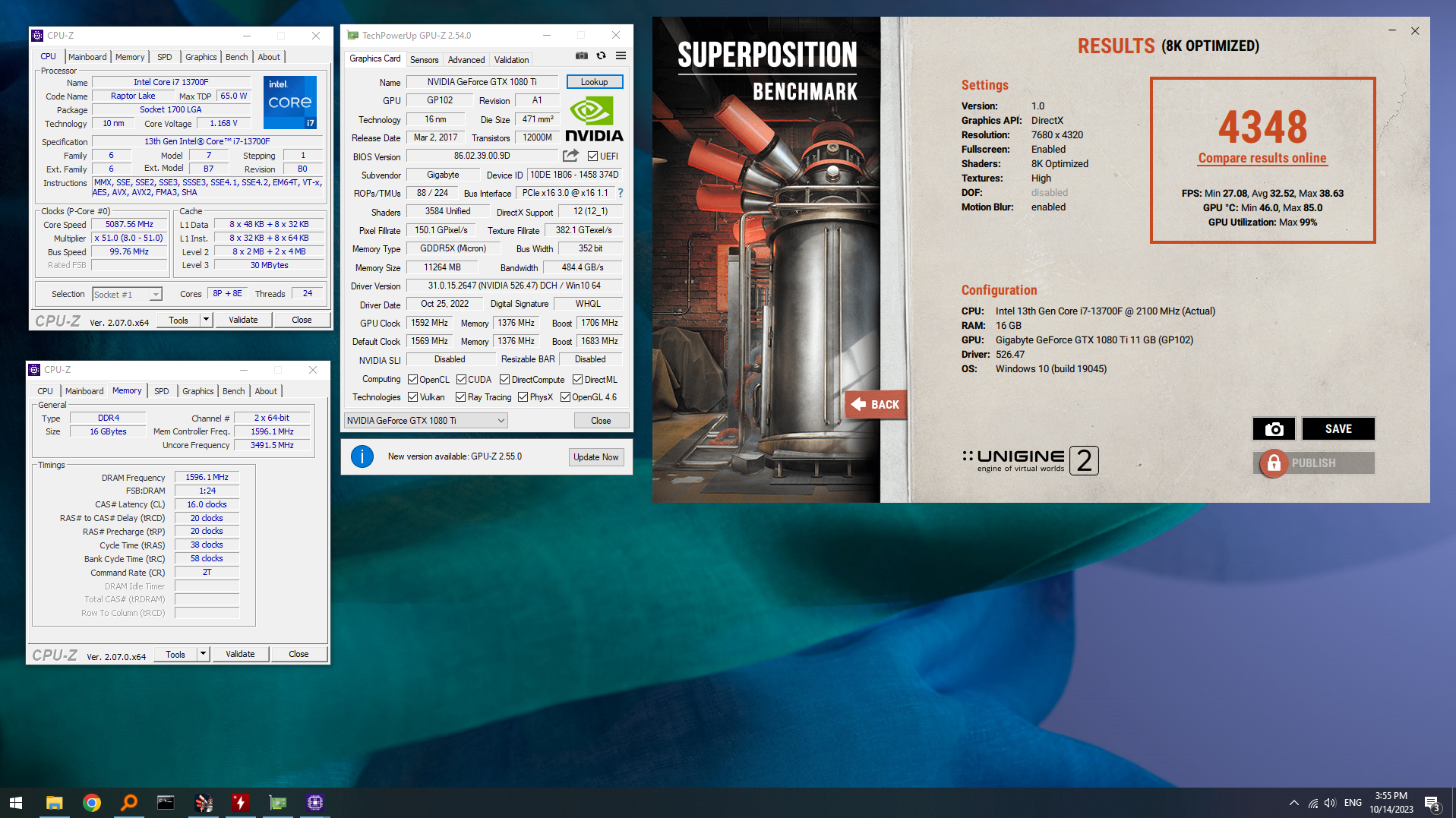Toggle the DirectCompute checkbox

click(504, 380)
